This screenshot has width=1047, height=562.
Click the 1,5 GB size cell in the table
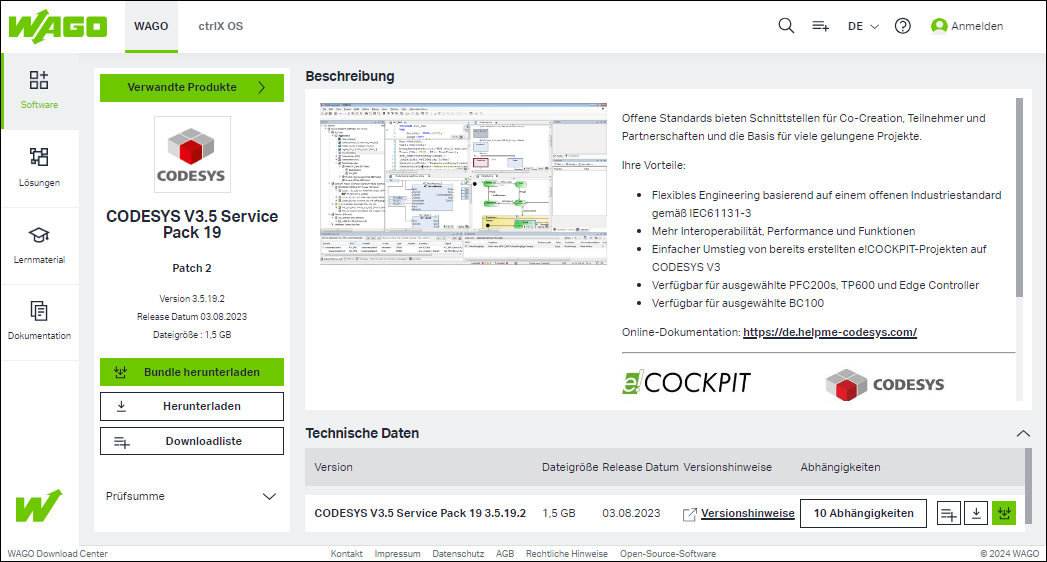click(x=559, y=513)
